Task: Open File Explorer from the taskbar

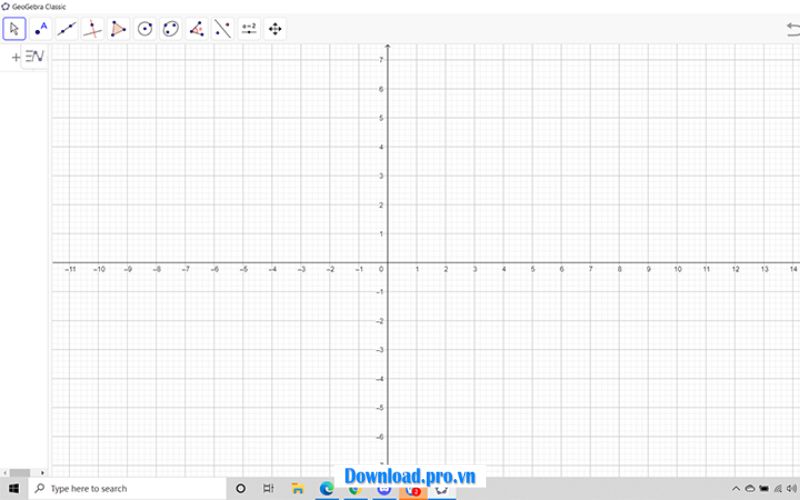Action: [297, 489]
